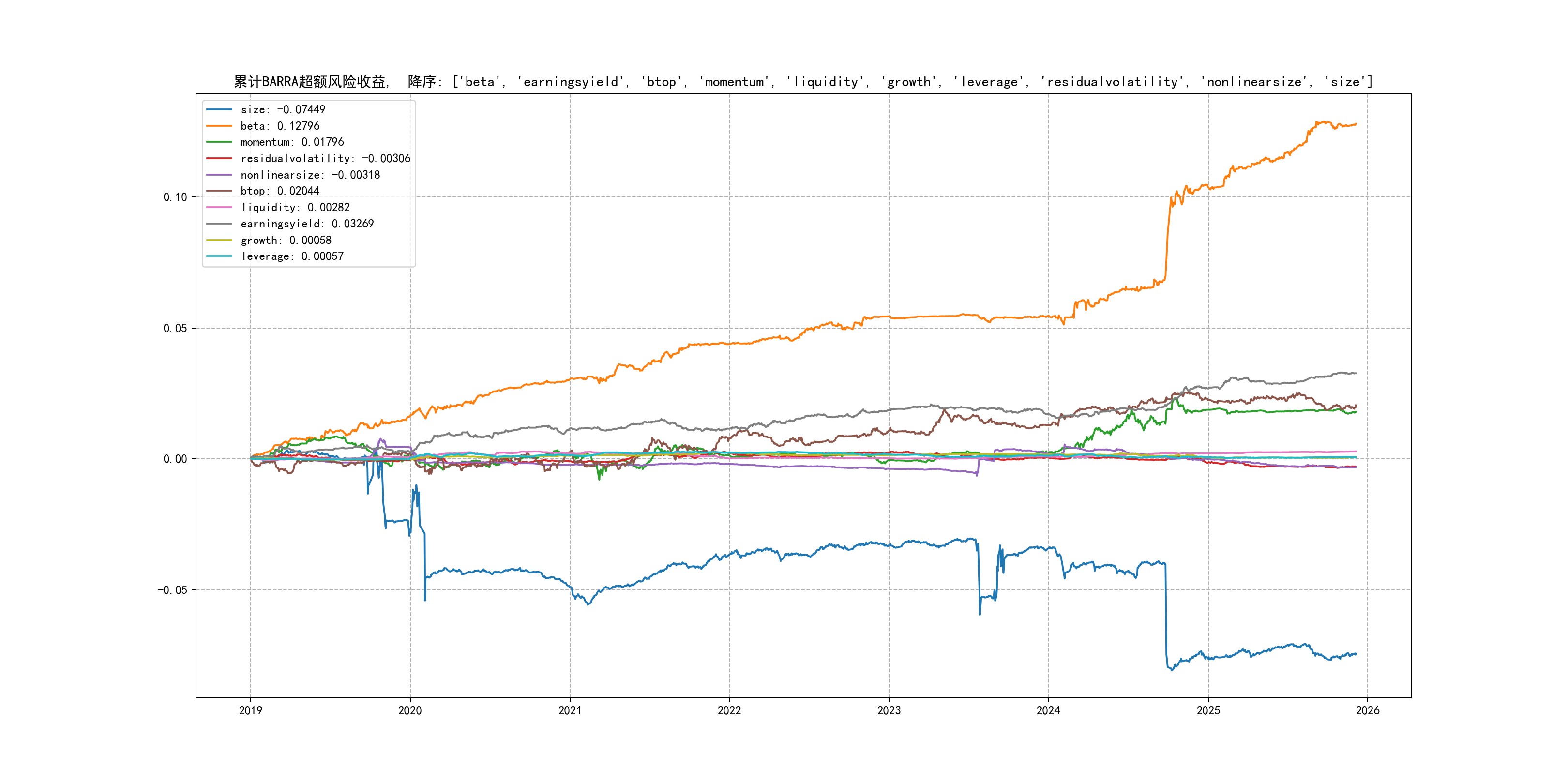Click the green momentum legend line swatch
Screen dimensions: 1568x784
pyautogui.click(x=219, y=142)
